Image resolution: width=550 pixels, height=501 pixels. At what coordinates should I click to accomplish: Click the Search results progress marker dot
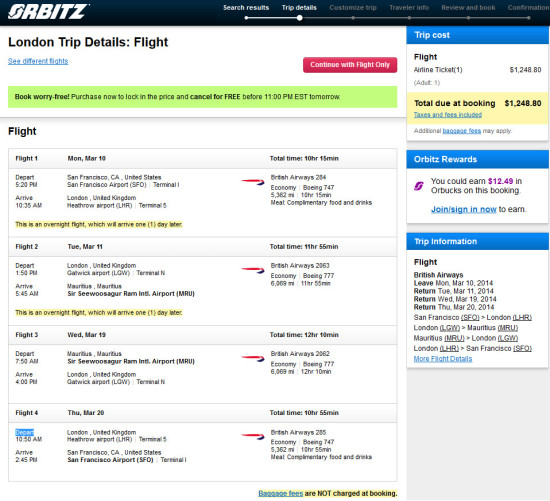coord(246,18)
